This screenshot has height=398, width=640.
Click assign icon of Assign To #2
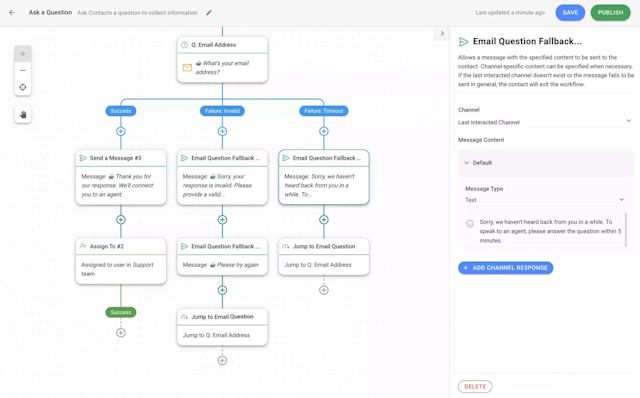83,246
